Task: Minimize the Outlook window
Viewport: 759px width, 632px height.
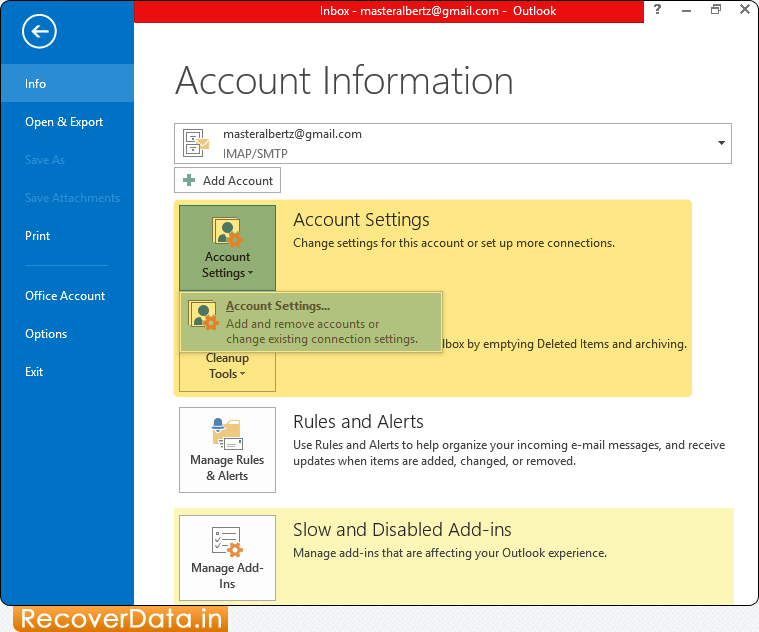Action: point(686,10)
